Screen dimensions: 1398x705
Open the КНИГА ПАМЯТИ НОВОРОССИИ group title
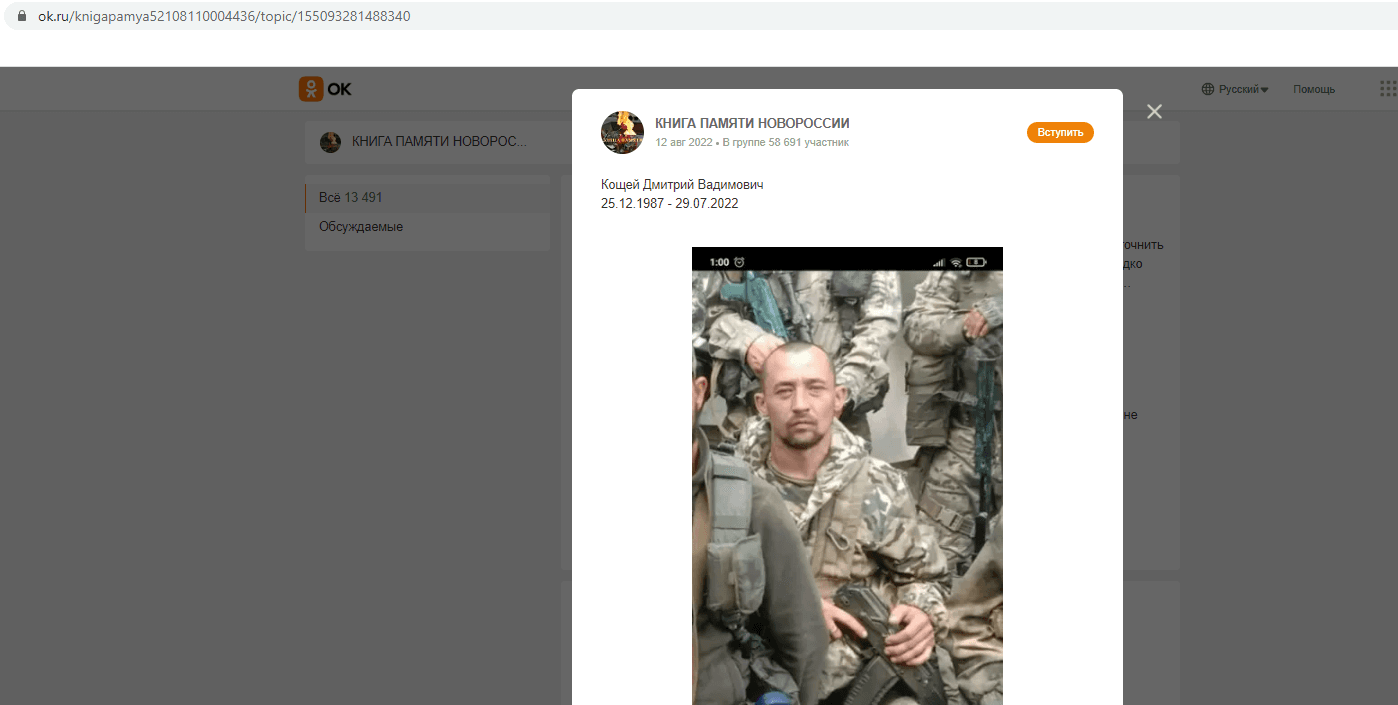click(x=752, y=123)
